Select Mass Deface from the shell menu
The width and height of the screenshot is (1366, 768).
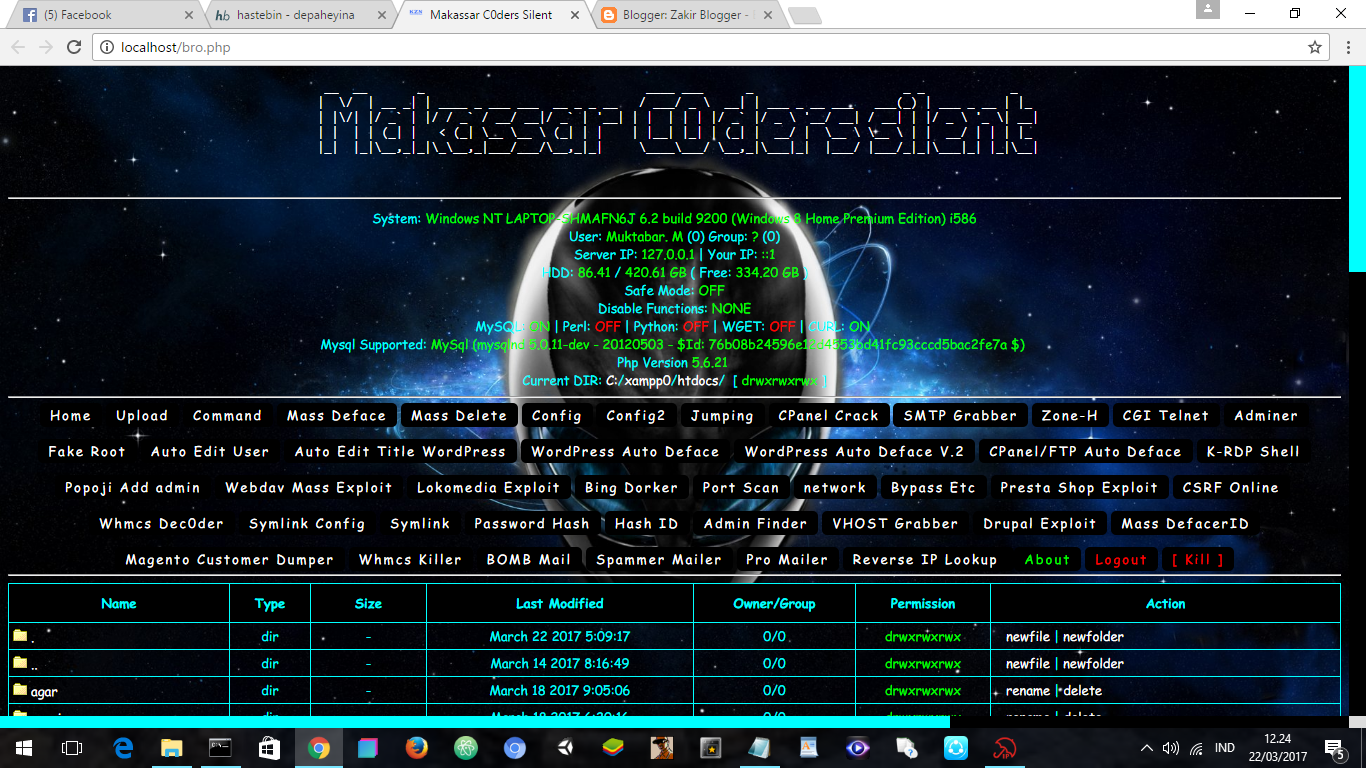tap(336, 415)
